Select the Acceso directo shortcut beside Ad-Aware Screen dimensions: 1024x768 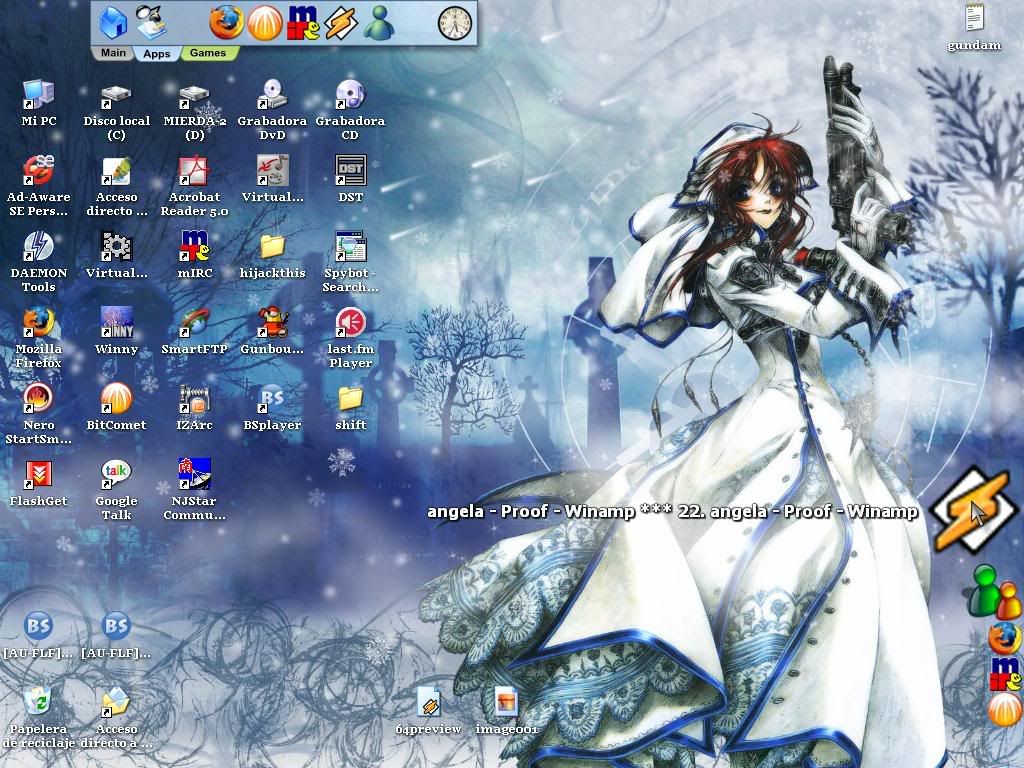coord(116,186)
